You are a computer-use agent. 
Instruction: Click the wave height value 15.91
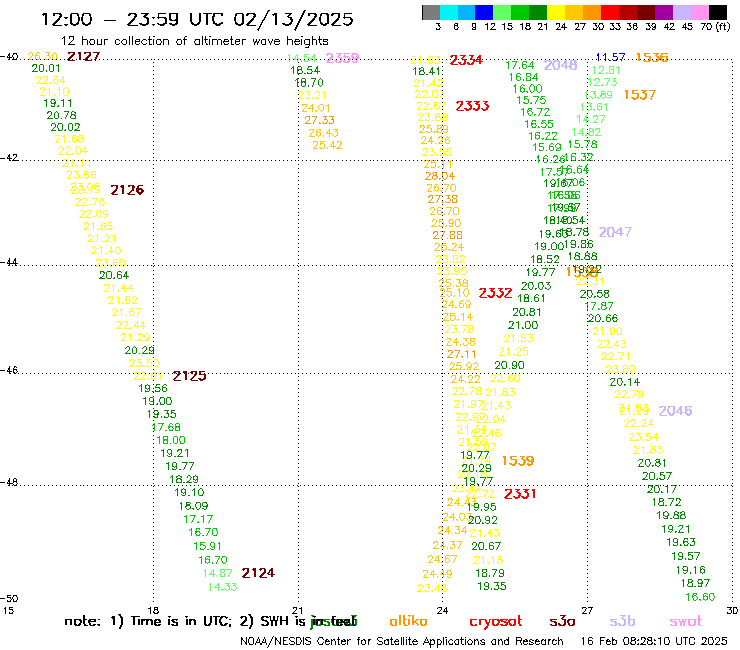tap(207, 546)
